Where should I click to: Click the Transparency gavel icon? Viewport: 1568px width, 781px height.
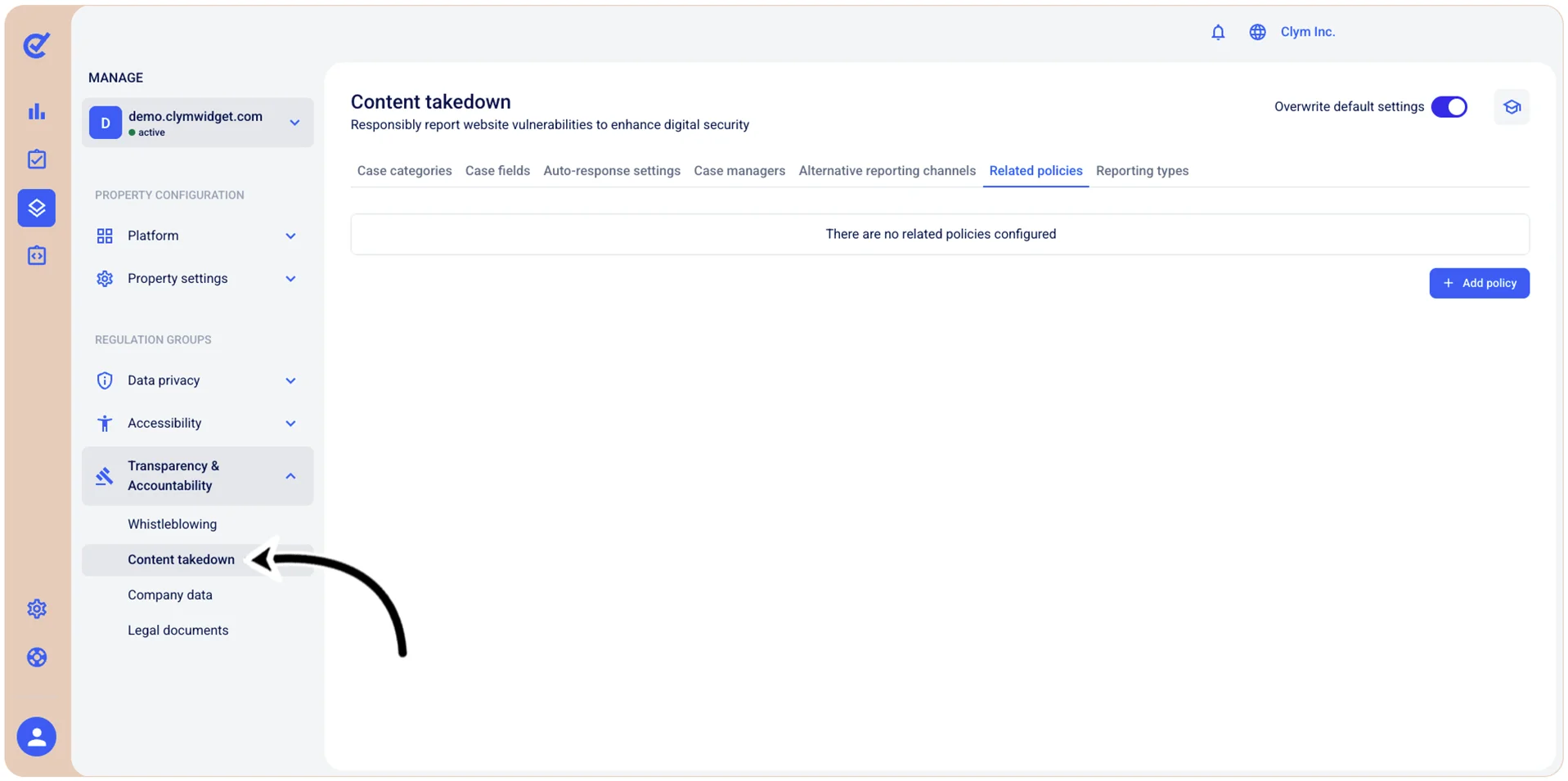[104, 476]
